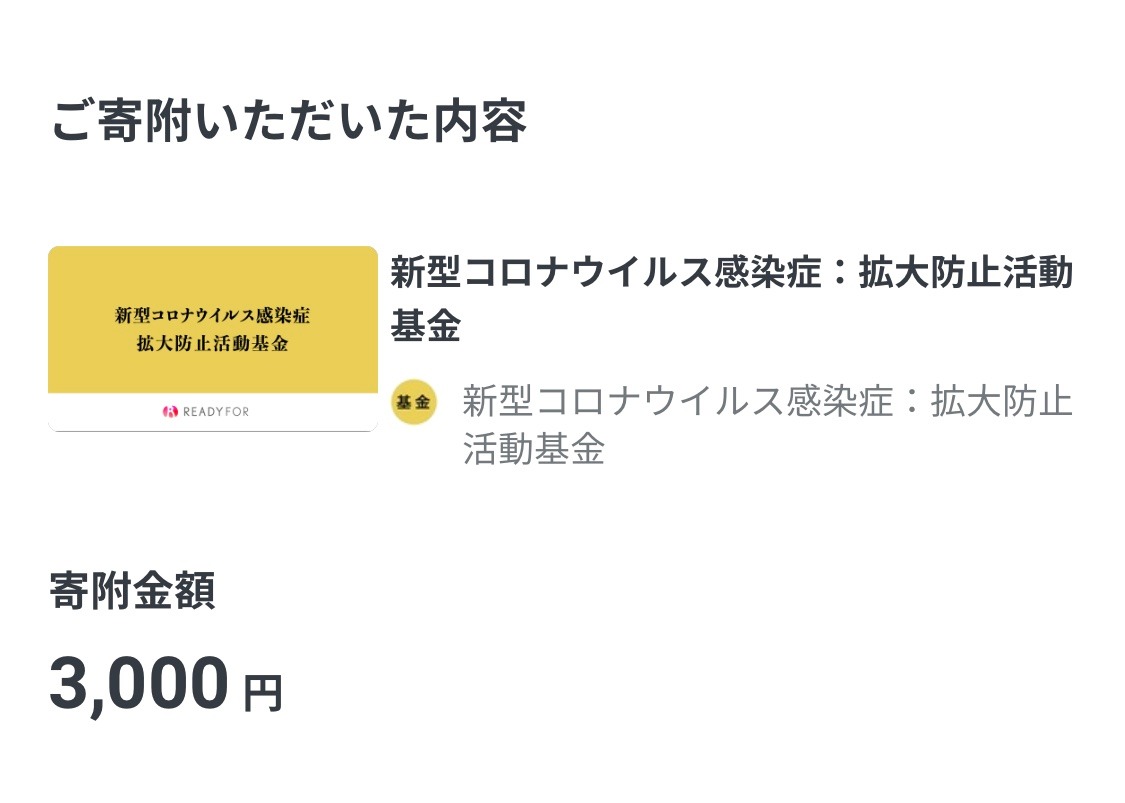
Task: Click 拡大防止活動基金 line inside the yellow card
Action: [x=212, y=344]
